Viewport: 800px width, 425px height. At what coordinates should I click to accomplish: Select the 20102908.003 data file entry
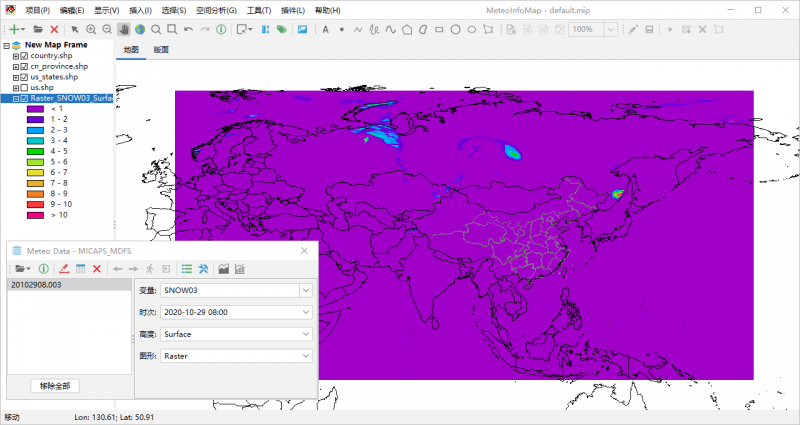pyautogui.click(x=35, y=285)
